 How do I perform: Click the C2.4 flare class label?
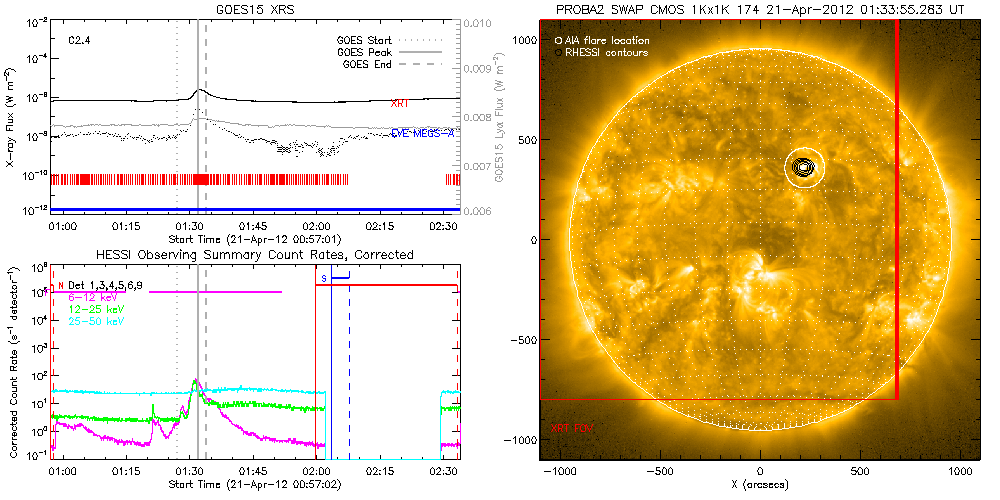[80, 41]
